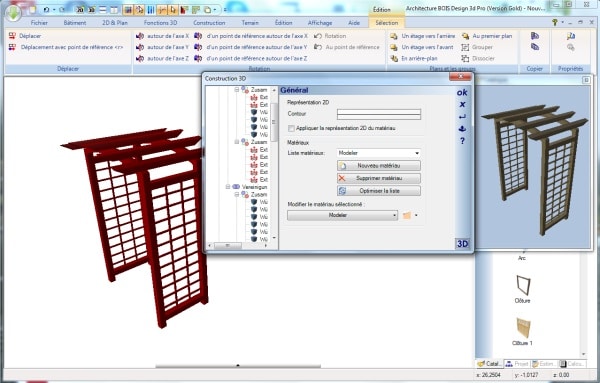600x383 pixels.
Task: Enable Appliquer la représentation 2D du matériau
Action: click(x=291, y=129)
